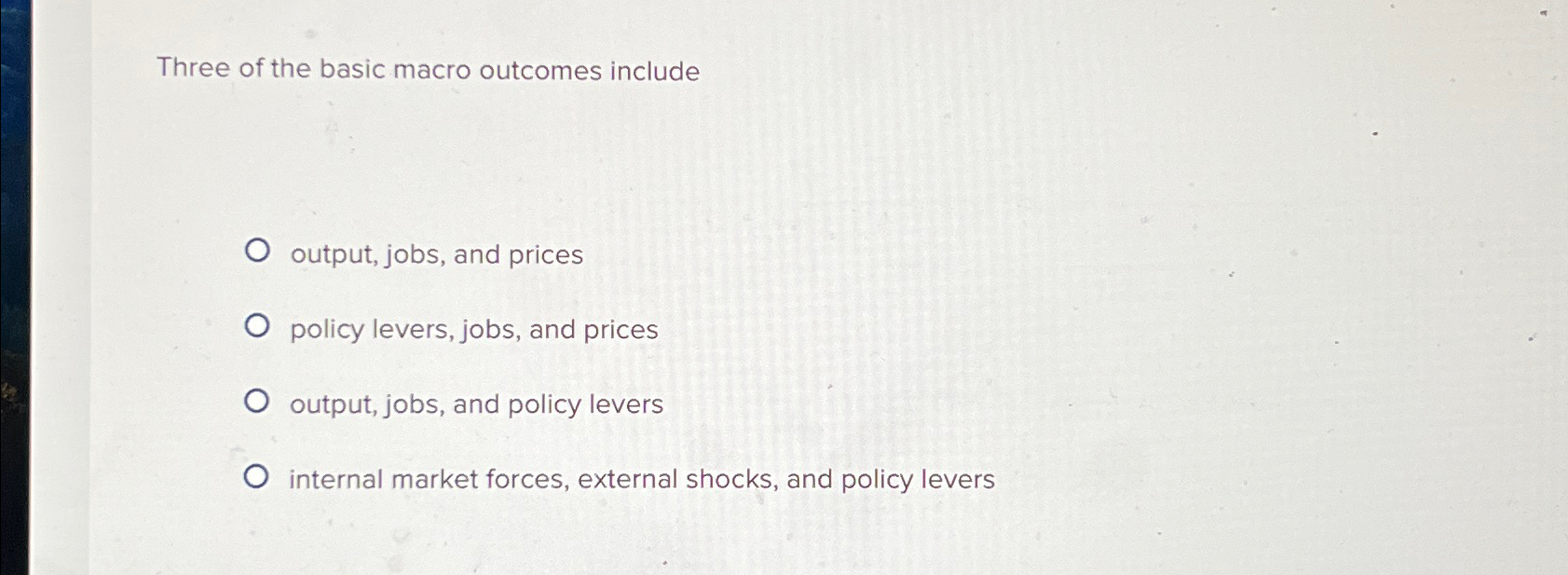1568x575 pixels.
Task: Select the radio button for 'output, jobs, and policy levers'
Action: coord(258,399)
